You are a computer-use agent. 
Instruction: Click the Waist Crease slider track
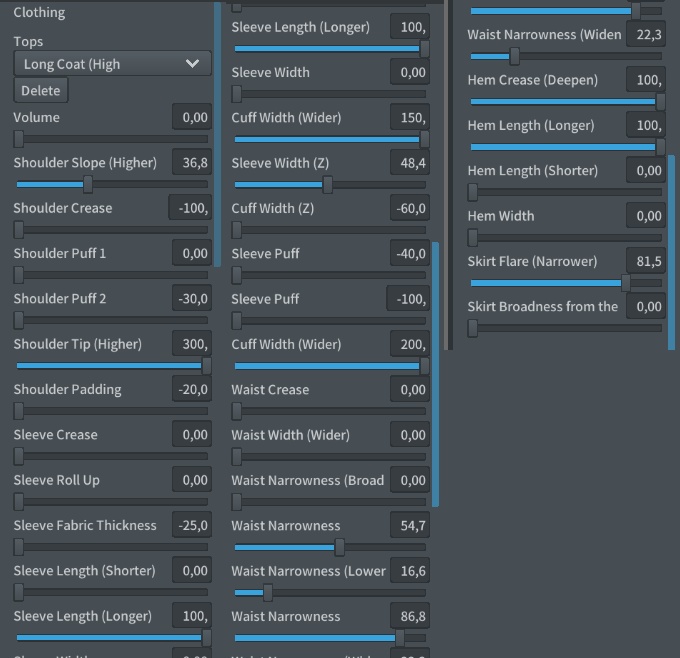[330, 411]
